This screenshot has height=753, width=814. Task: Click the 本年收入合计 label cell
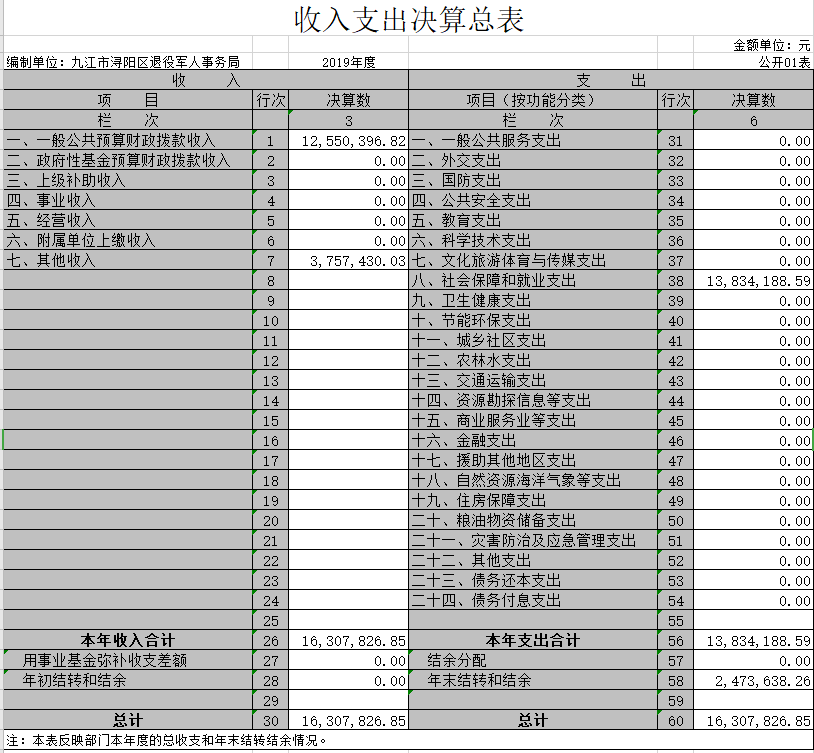coord(127,640)
